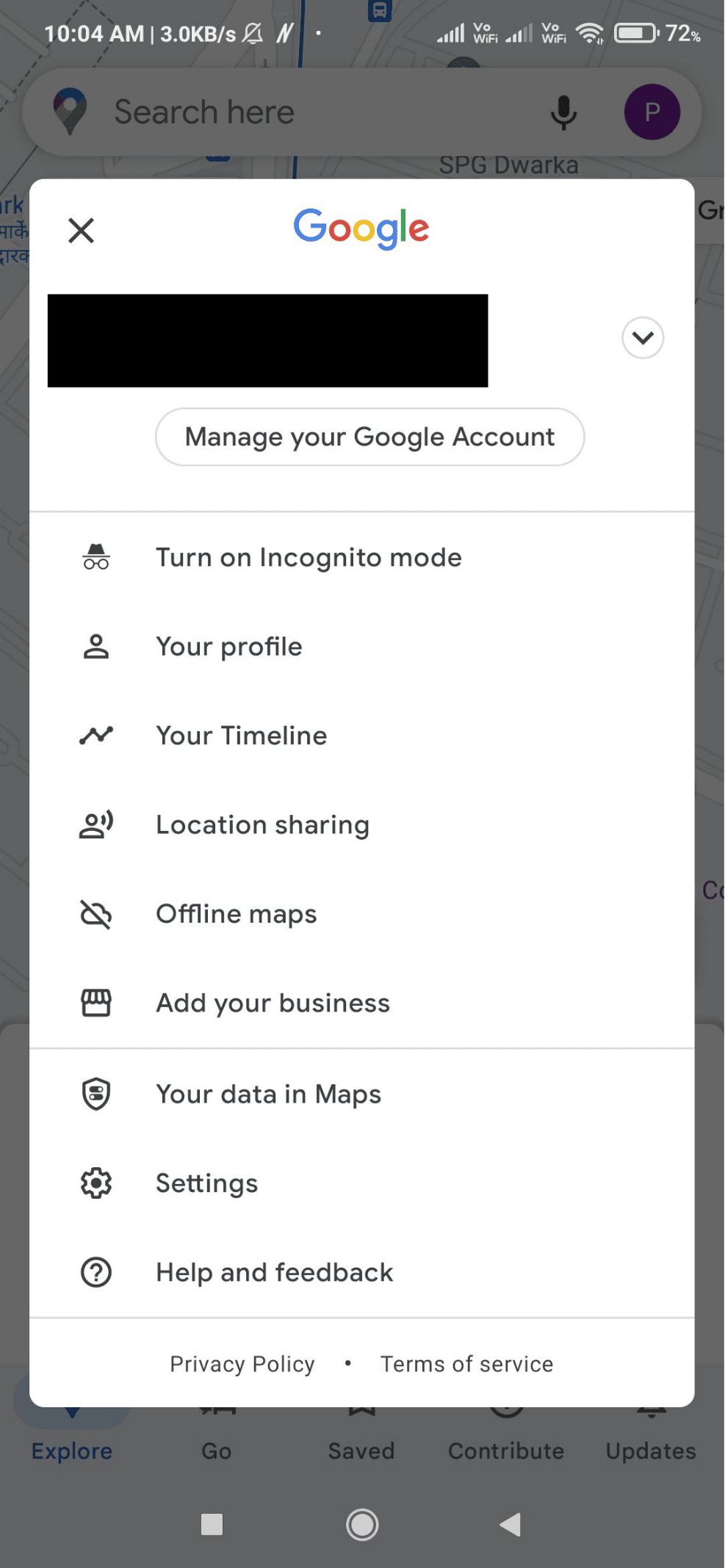Viewport: 725px width, 1568px height.
Task: Tap the Location sharing icon
Action: click(x=96, y=824)
